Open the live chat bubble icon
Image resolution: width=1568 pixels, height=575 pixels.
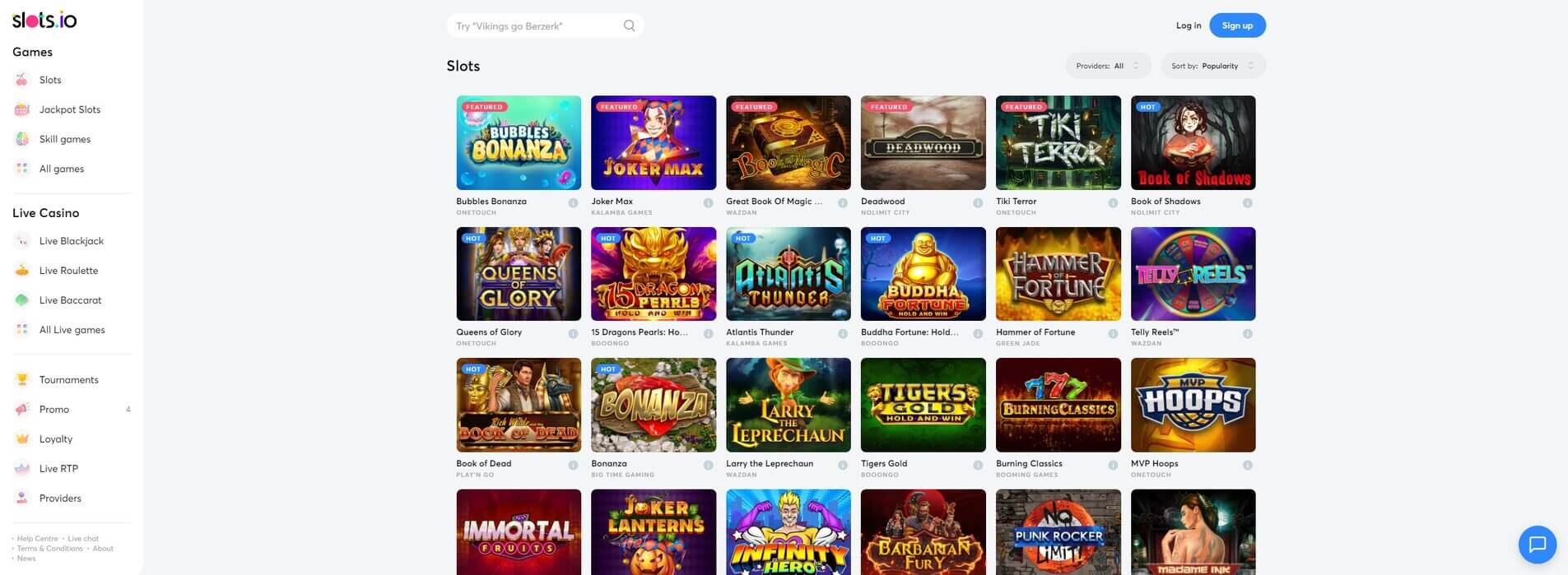point(1537,544)
